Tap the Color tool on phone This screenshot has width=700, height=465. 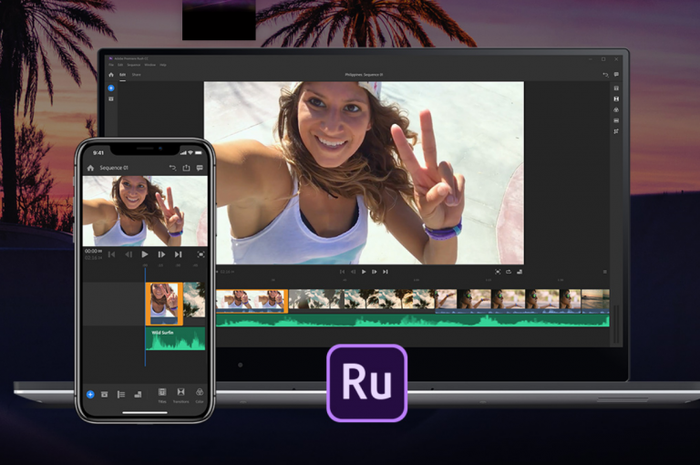tap(200, 394)
